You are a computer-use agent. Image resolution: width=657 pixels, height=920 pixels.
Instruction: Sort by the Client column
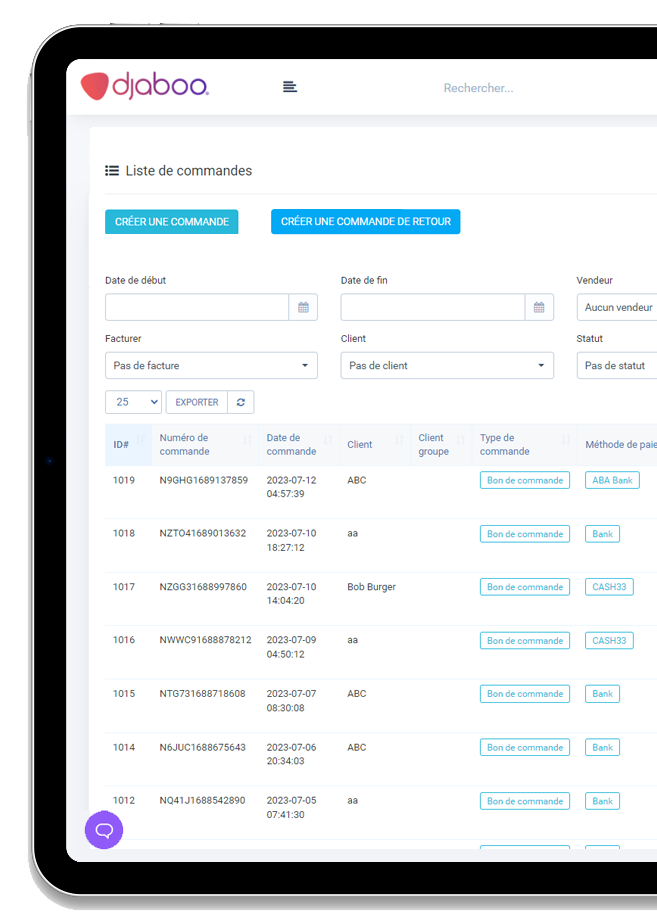[375, 444]
